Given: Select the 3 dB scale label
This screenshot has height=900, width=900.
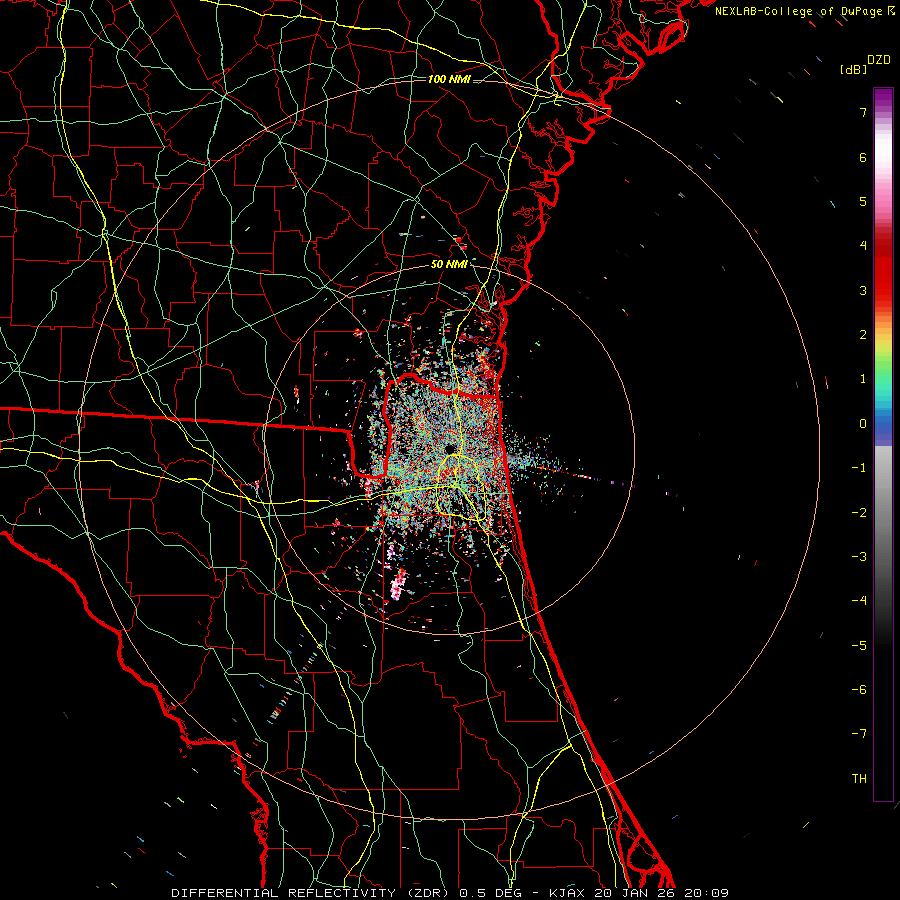Looking at the screenshot, I should click(863, 290).
